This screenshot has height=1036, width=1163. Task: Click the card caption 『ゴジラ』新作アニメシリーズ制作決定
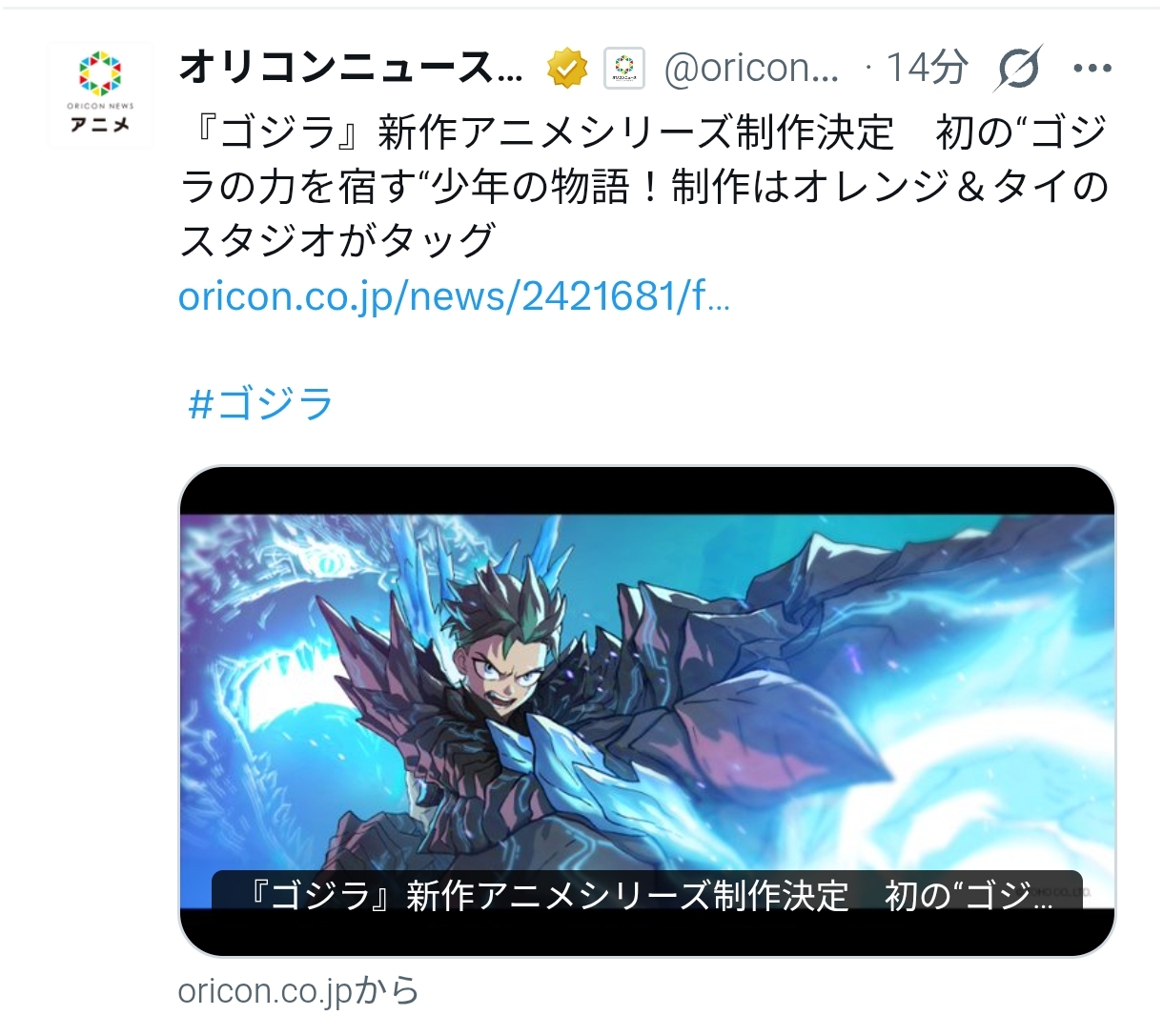[x=548, y=896]
